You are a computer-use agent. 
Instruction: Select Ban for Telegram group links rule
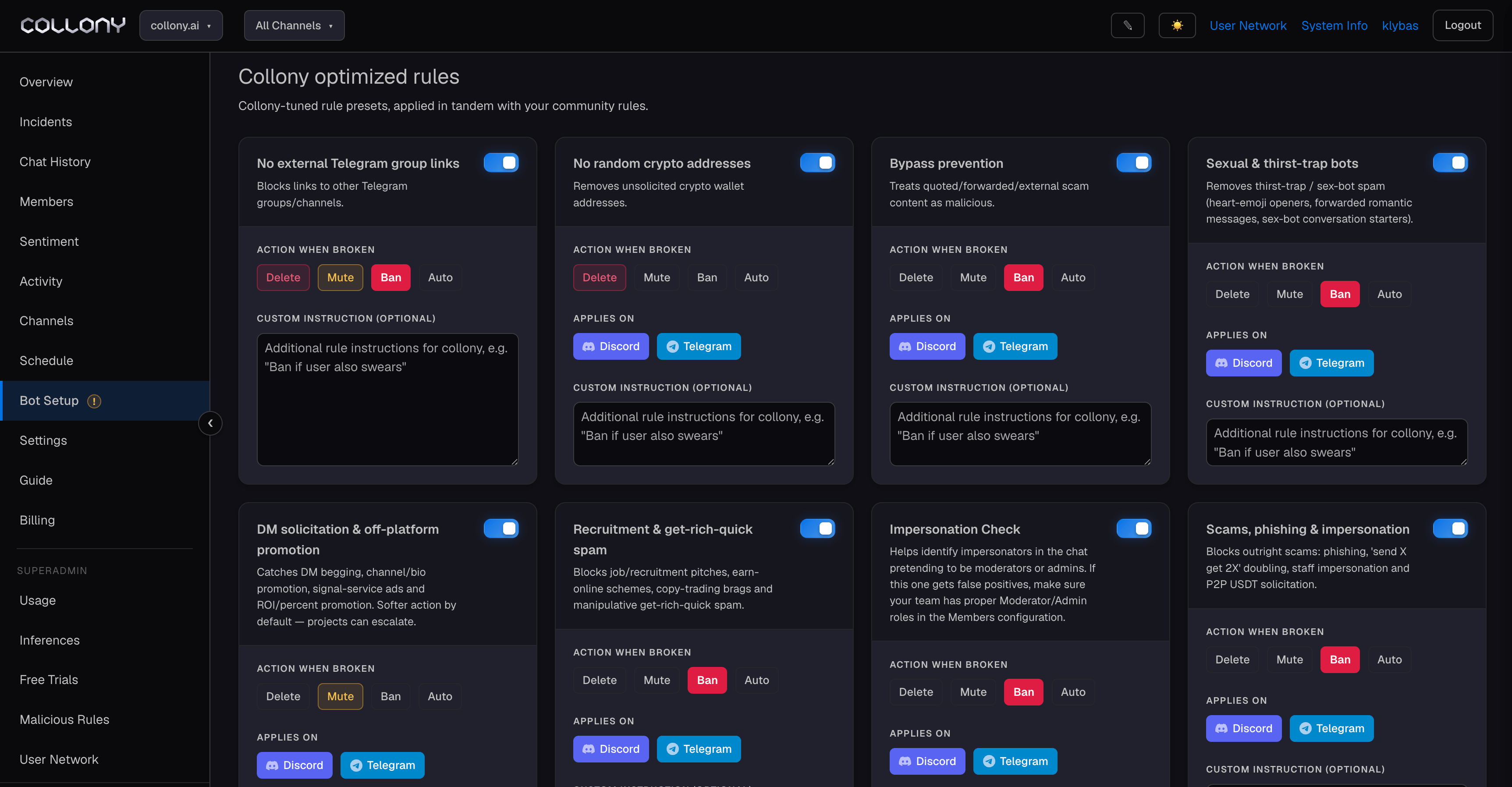[391, 277]
